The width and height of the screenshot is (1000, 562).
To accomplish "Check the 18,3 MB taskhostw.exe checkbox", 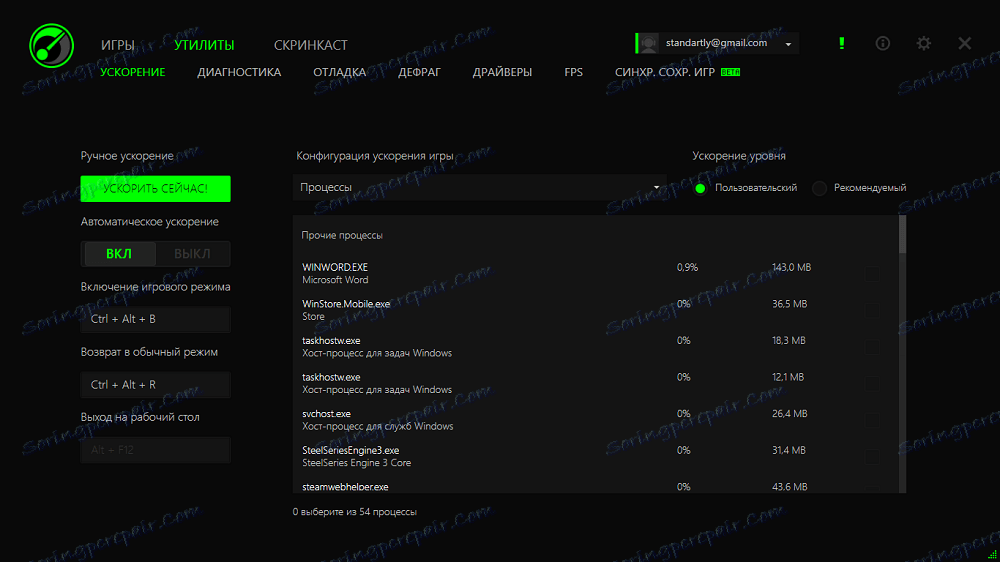I will 872,347.
